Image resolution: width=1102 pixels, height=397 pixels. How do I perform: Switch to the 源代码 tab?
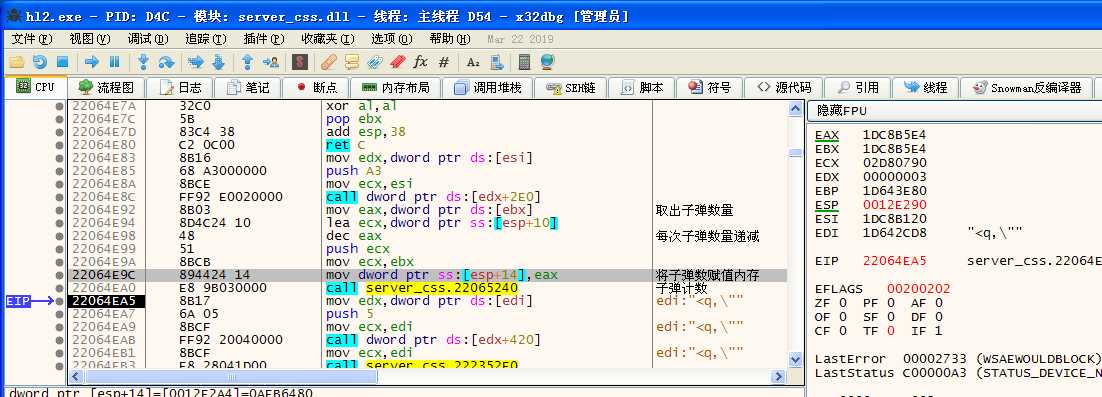point(784,88)
